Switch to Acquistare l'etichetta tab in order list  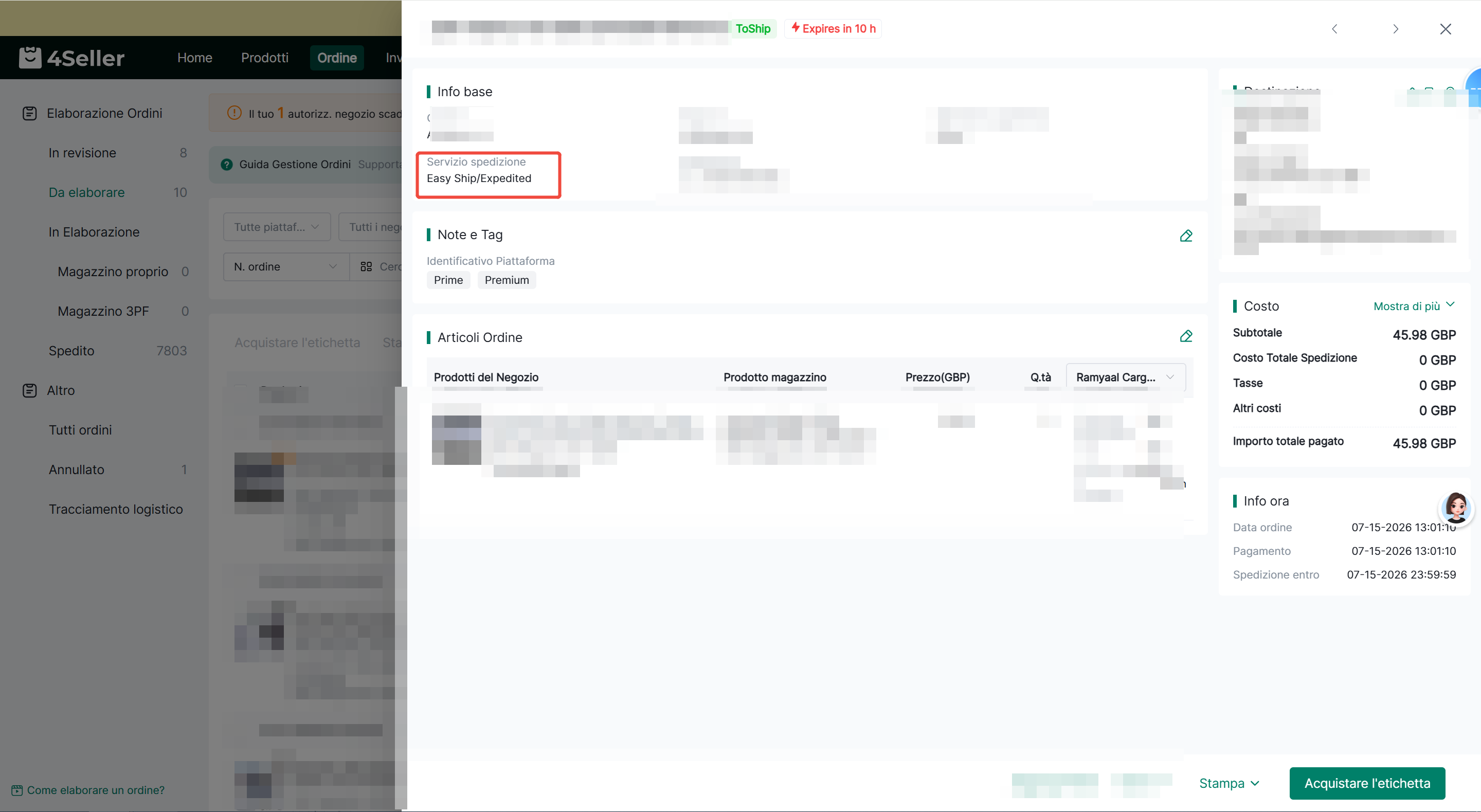click(297, 342)
